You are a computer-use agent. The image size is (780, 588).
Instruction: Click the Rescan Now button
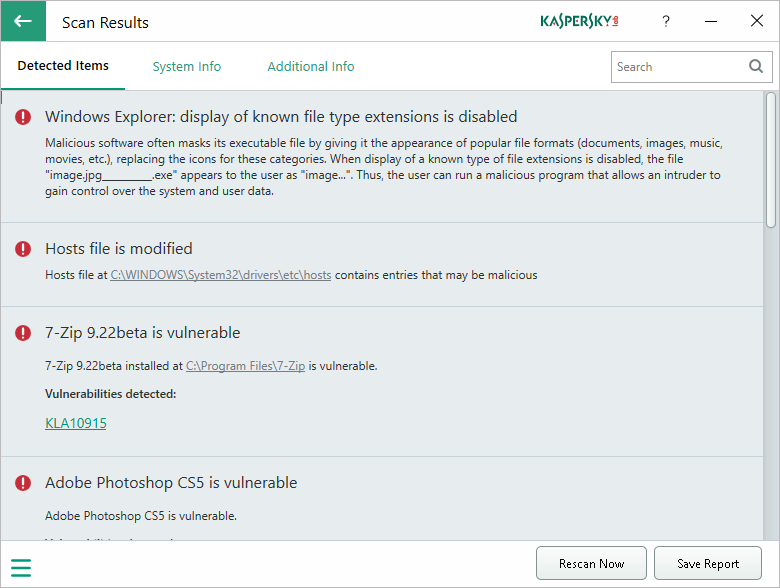(591, 564)
